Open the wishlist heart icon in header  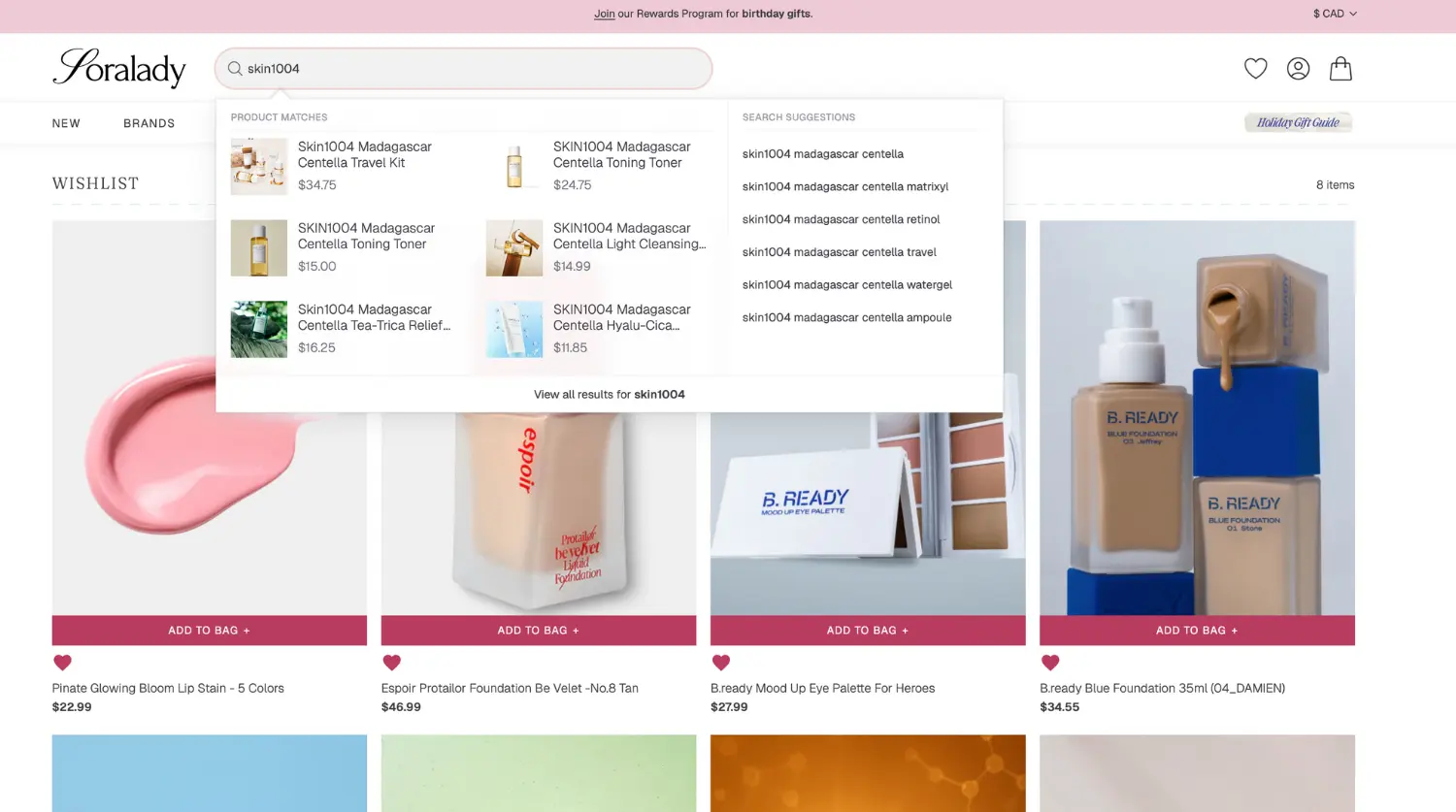(x=1255, y=68)
